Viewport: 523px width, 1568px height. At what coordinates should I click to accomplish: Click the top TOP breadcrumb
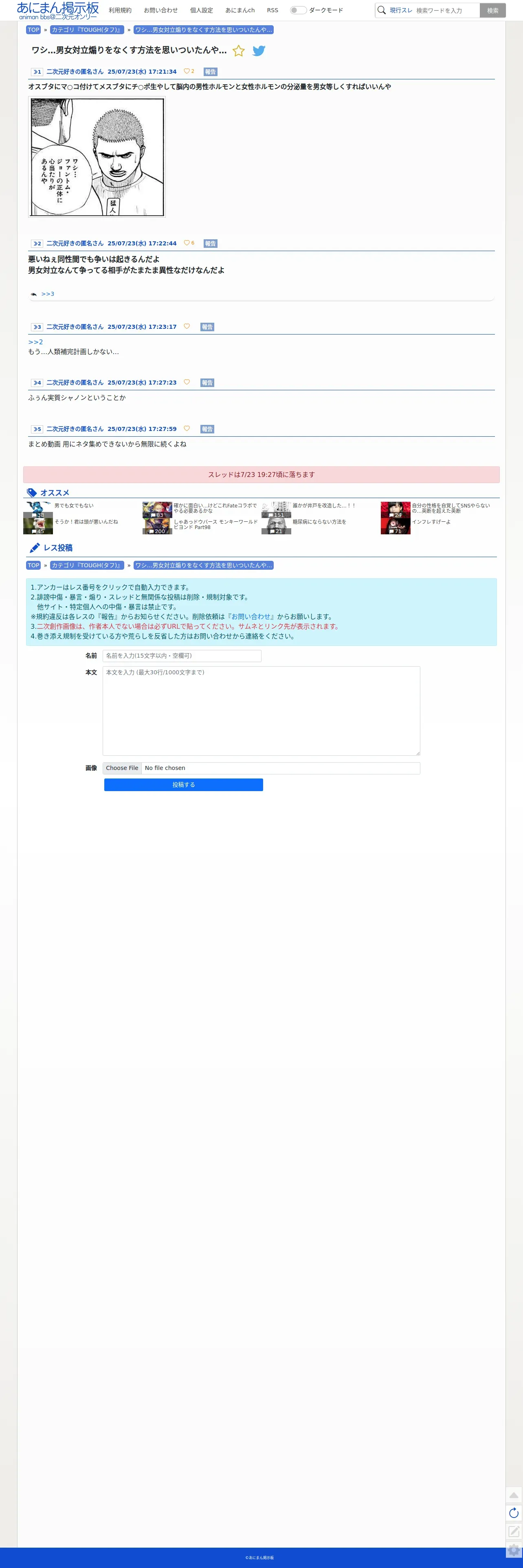tap(33, 30)
